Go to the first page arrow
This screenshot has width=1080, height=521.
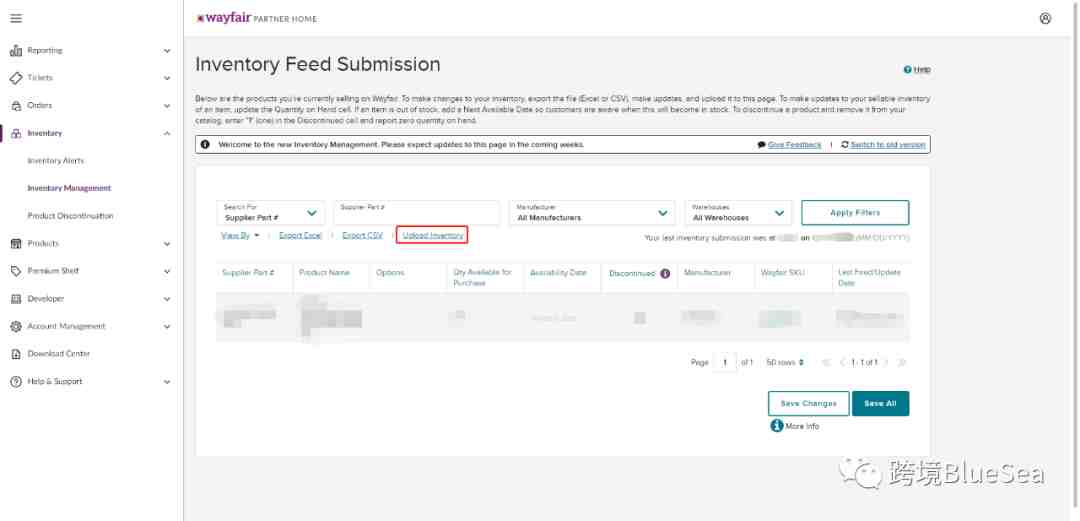(x=827, y=362)
